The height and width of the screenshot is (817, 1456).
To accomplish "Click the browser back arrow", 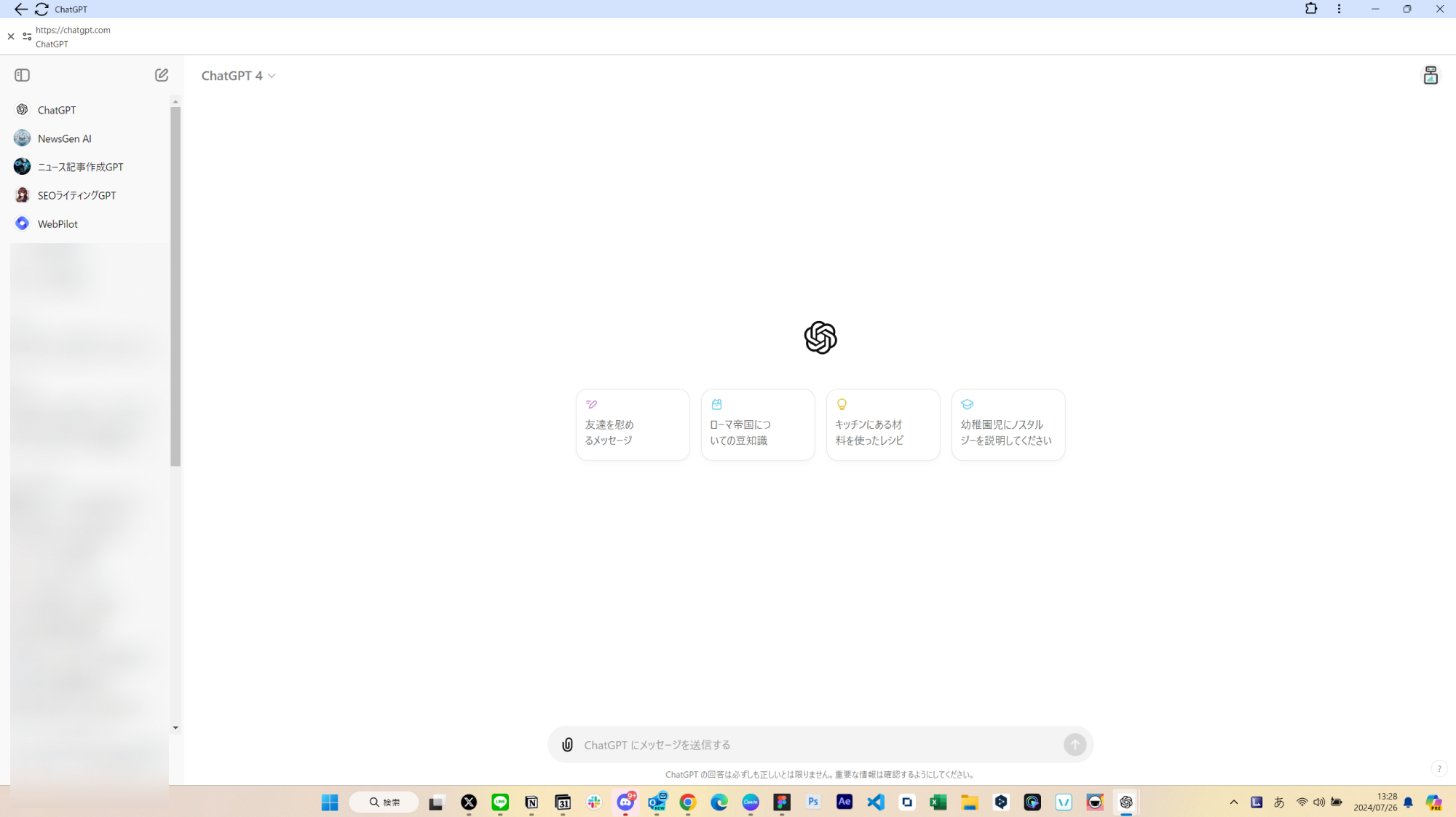I will pos(20,9).
